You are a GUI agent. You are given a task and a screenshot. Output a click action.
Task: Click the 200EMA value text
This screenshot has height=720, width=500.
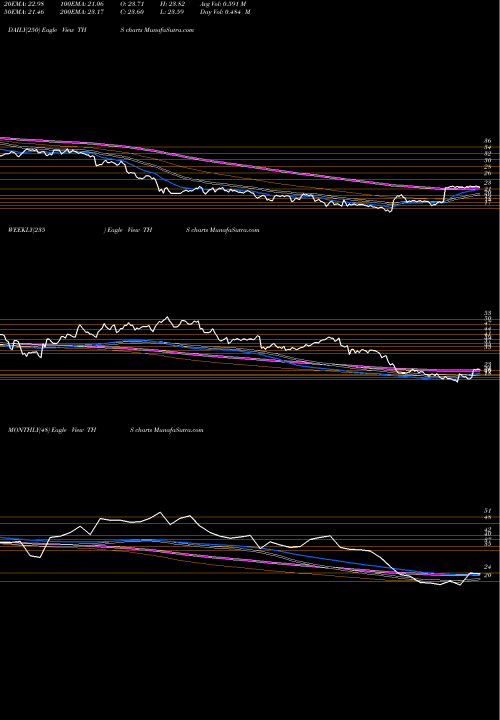pyautogui.click(x=81, y=12)
